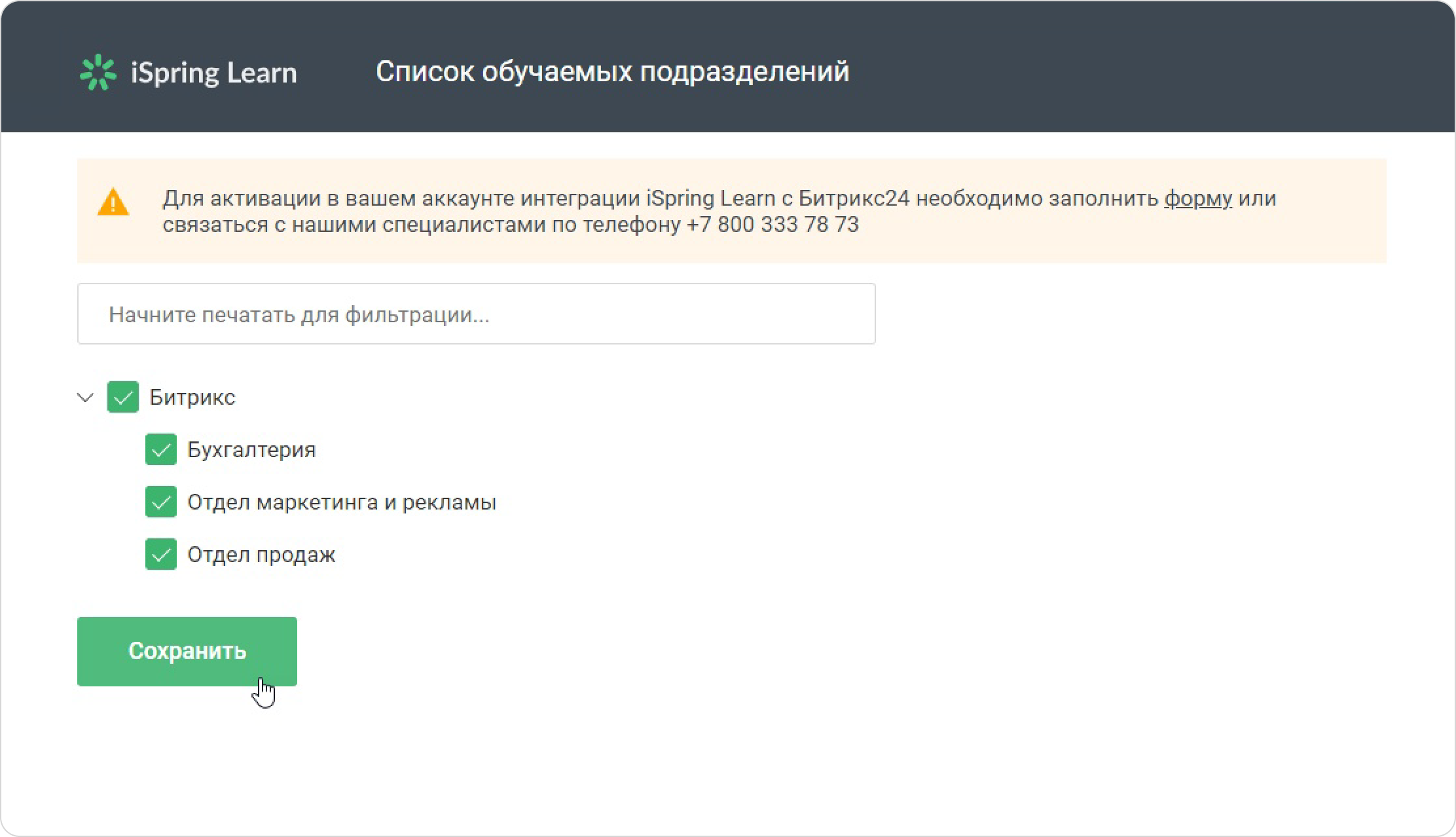
Task: Click the phone number +7 800 333 78 73
Action: [x=773, y=225]
